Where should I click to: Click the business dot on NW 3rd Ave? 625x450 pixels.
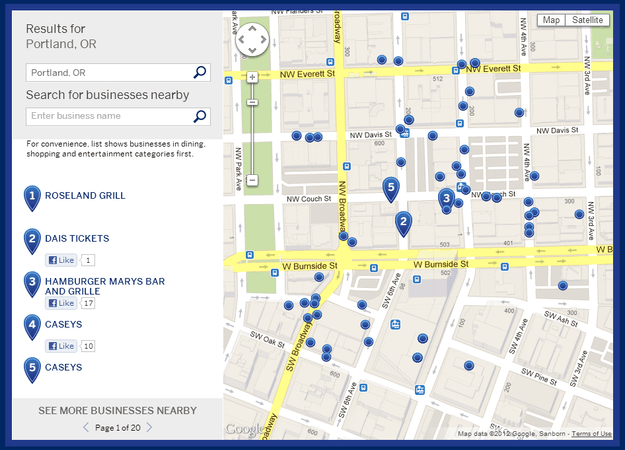click(x=579, y=214)
